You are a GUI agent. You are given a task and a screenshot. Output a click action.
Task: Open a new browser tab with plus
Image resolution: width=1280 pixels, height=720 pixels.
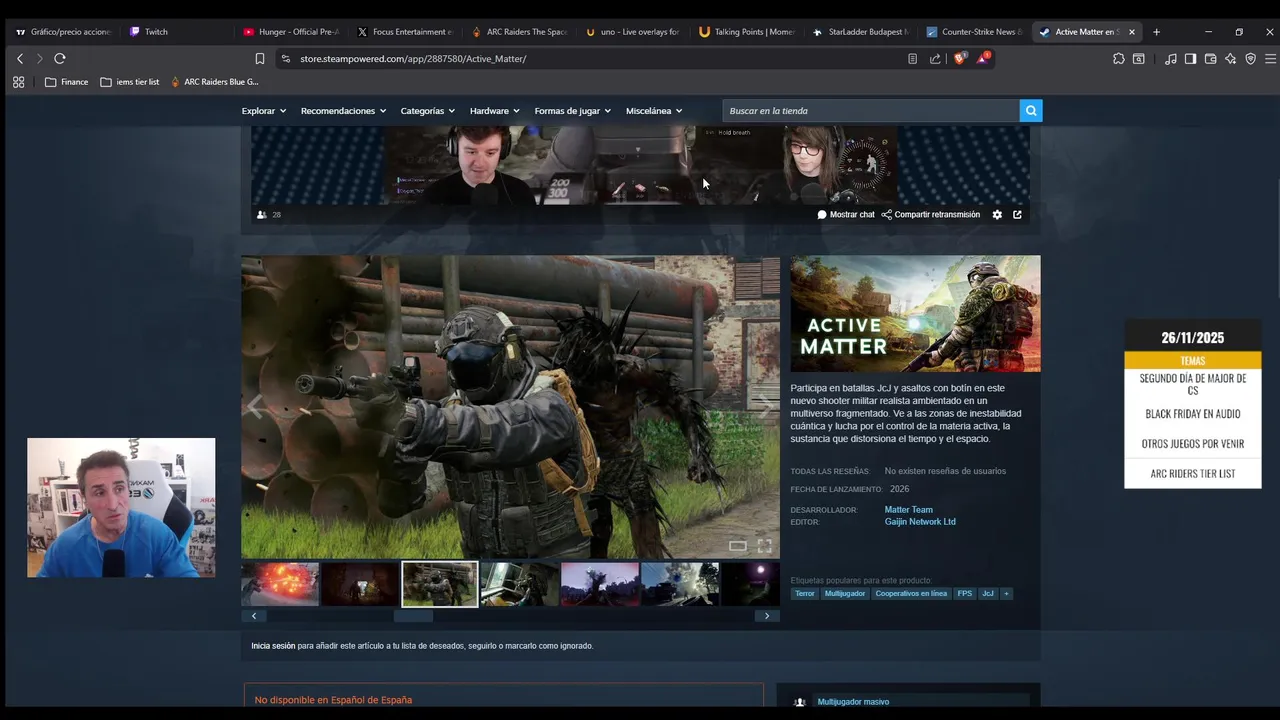point(1156,32)
